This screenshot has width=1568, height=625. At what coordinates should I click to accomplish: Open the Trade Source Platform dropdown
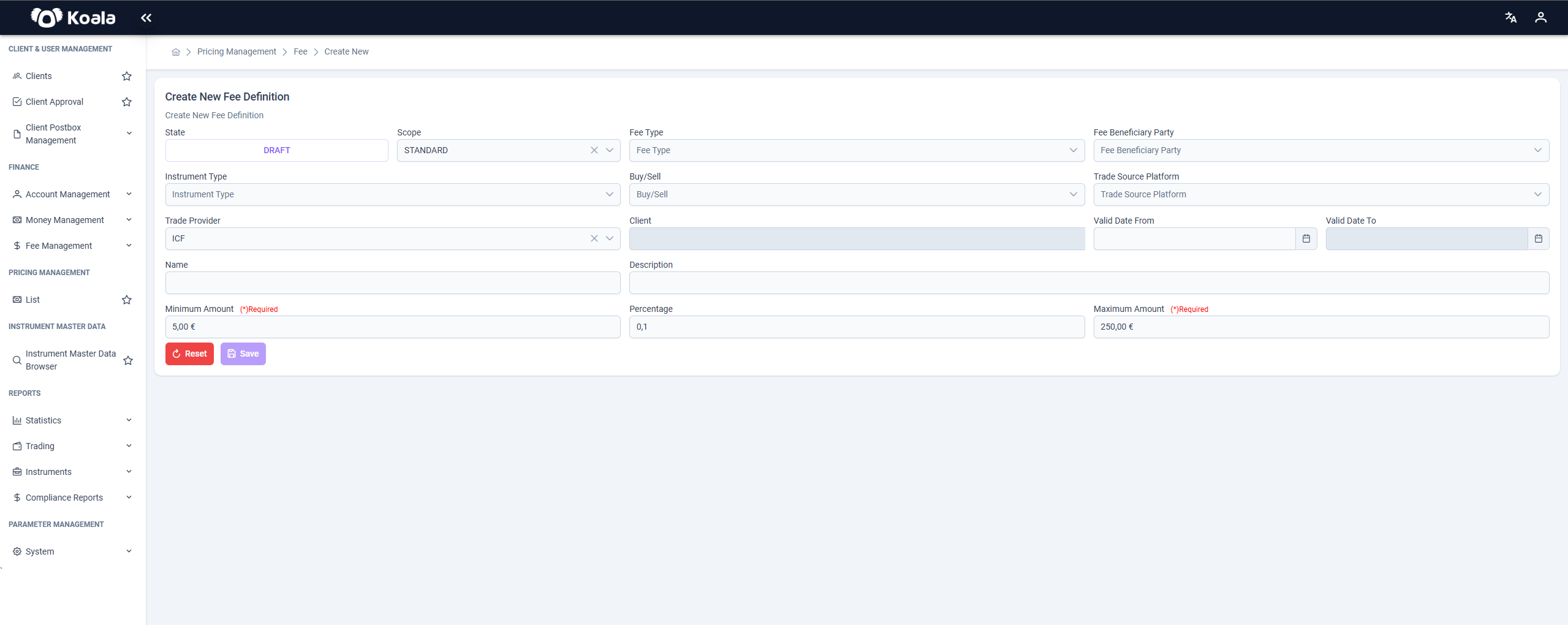tap(1321, 195)
